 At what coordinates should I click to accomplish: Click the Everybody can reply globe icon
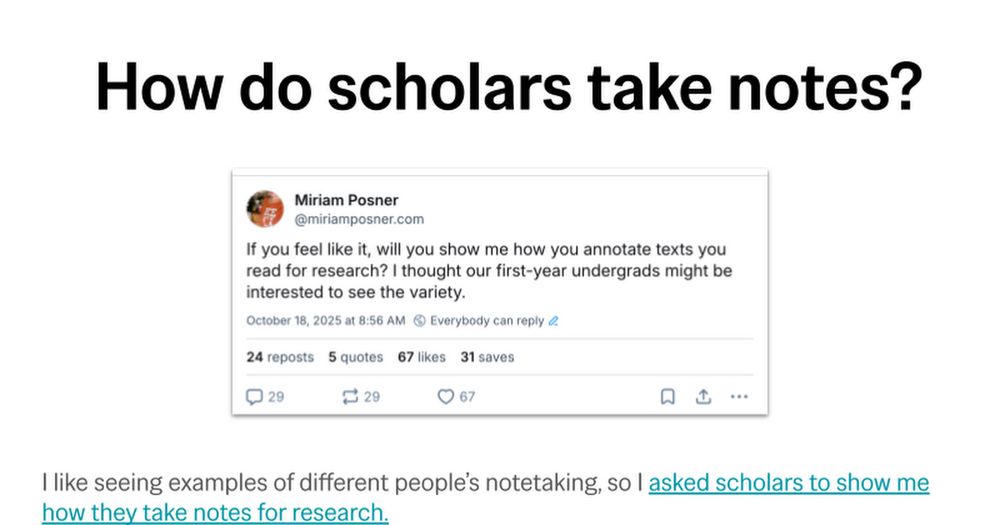420,321
